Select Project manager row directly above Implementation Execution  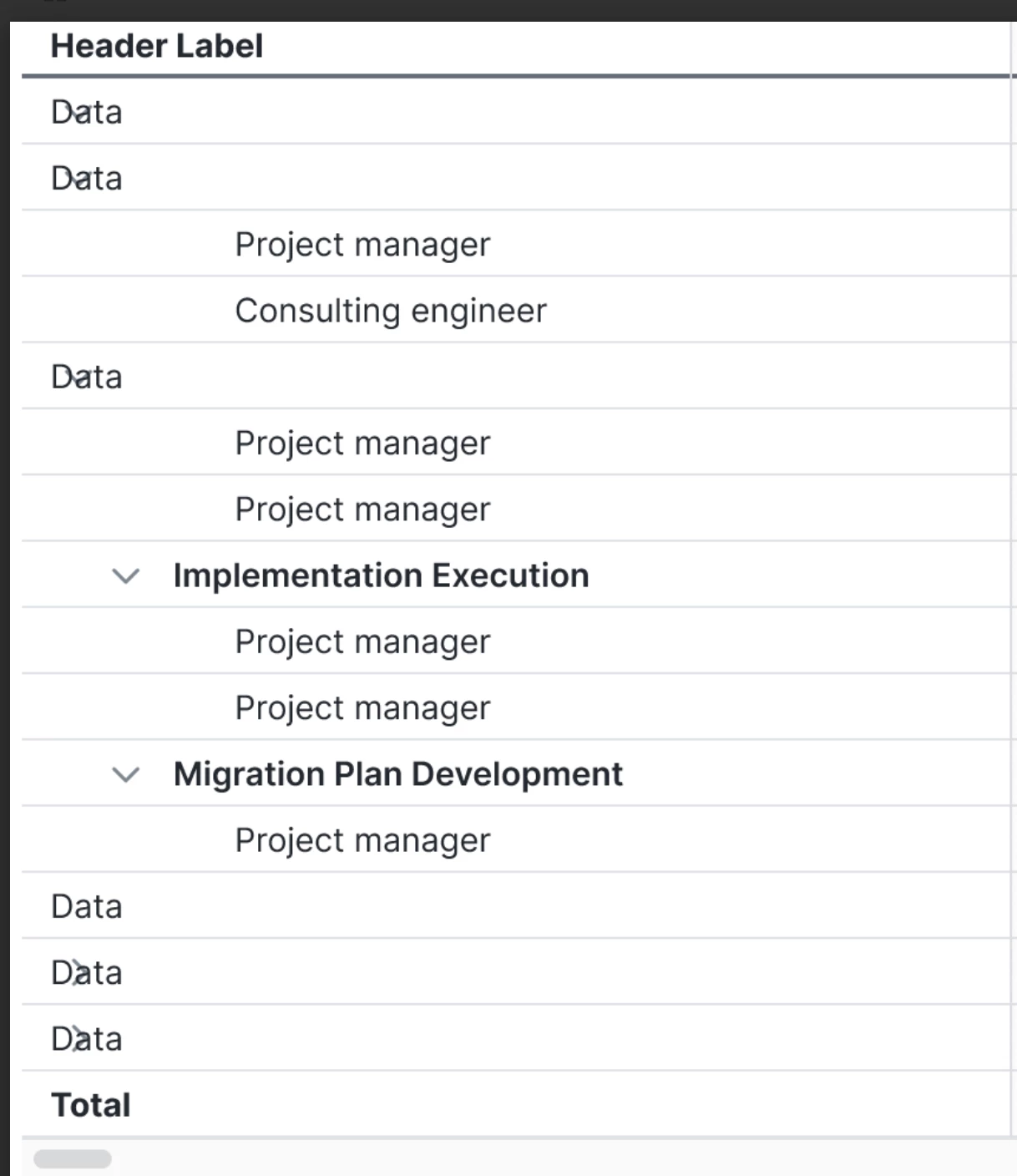point(362,509)
